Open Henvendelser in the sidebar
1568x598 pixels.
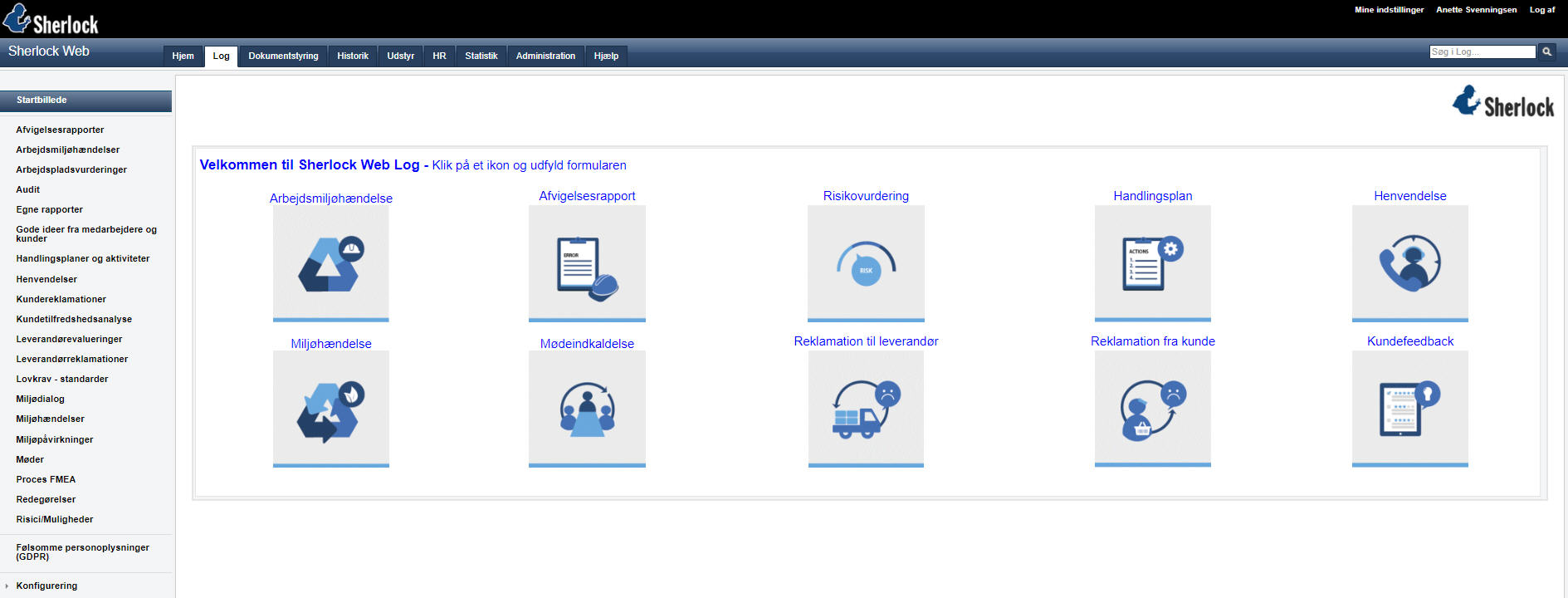pos(46,279)
